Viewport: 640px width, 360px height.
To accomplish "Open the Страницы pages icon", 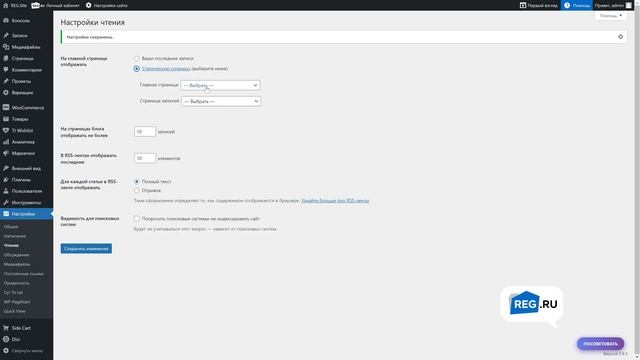I will pos(6,58).
